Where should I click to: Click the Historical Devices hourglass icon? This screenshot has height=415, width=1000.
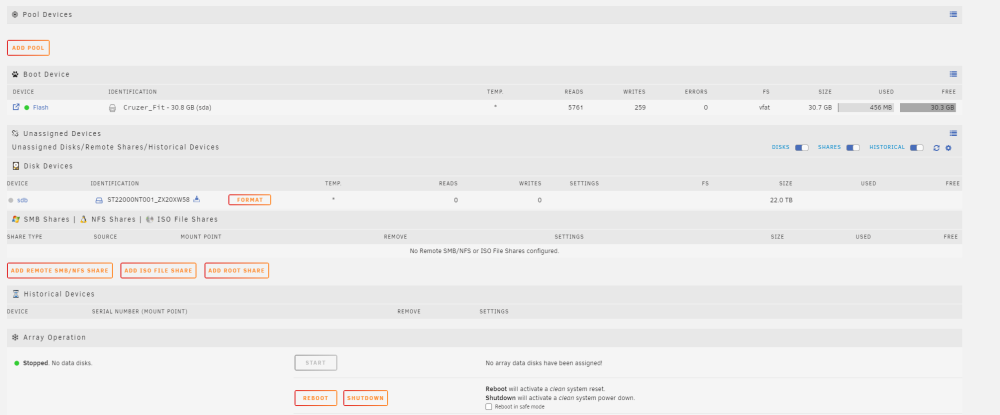[x=16, y=294]
